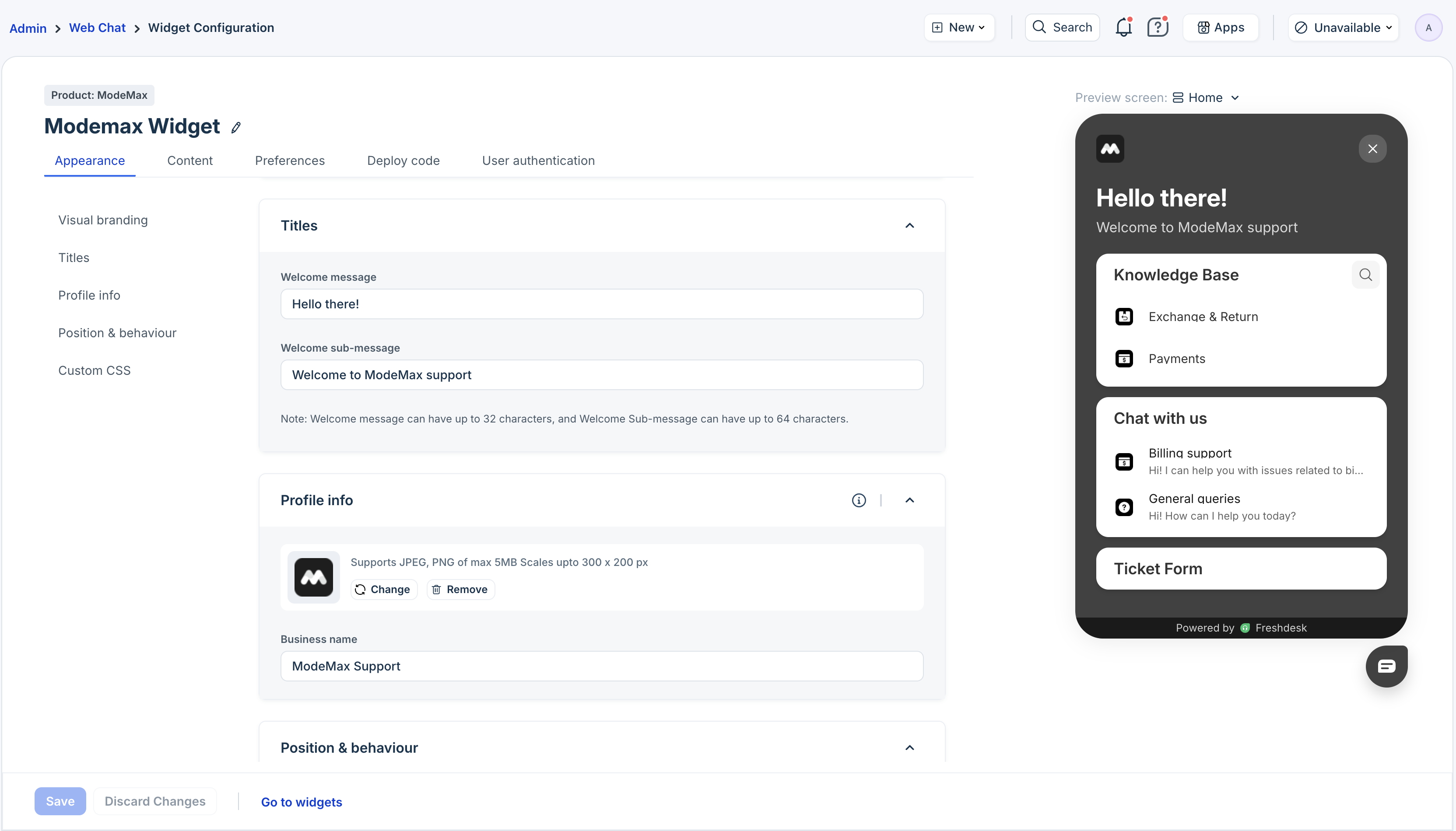The height and width of the screenshot is (831, 1456).
Task: Collapse the Position & behaviour section
Action: coord(909,747)
